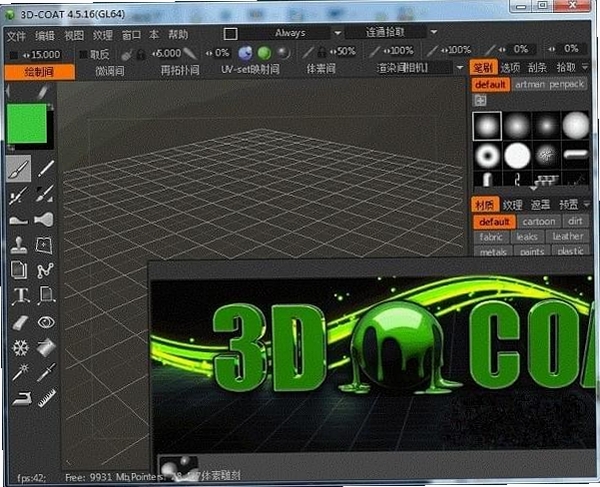The height and width of the screenshot is (487, 600).
Task: Select the paintbrush tool in left toolbar
Action: (19, 169)
